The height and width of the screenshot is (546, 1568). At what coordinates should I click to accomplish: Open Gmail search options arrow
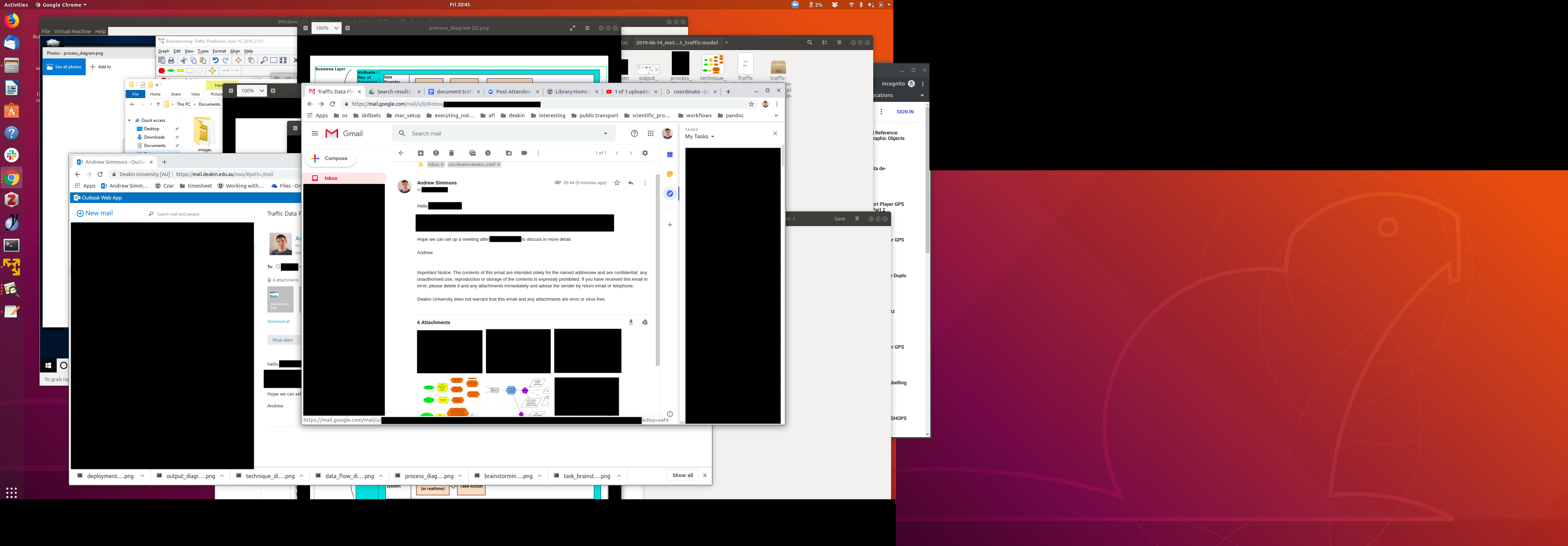605,133
